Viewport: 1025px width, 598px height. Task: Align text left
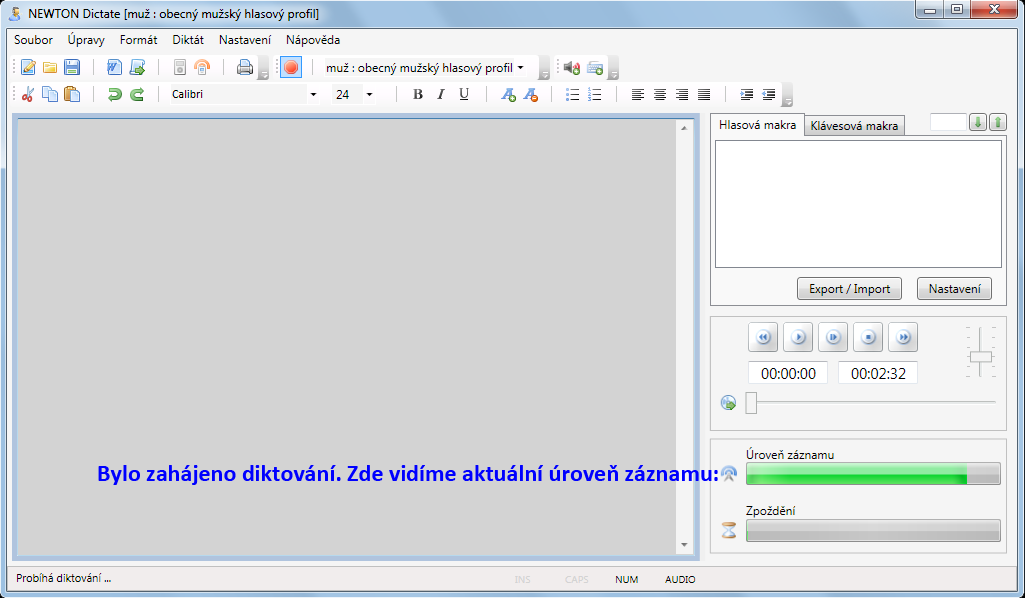coord(638,95)
